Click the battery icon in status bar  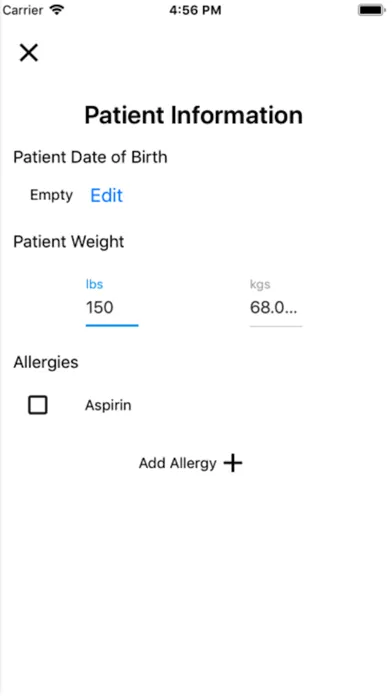pos(372,10)
